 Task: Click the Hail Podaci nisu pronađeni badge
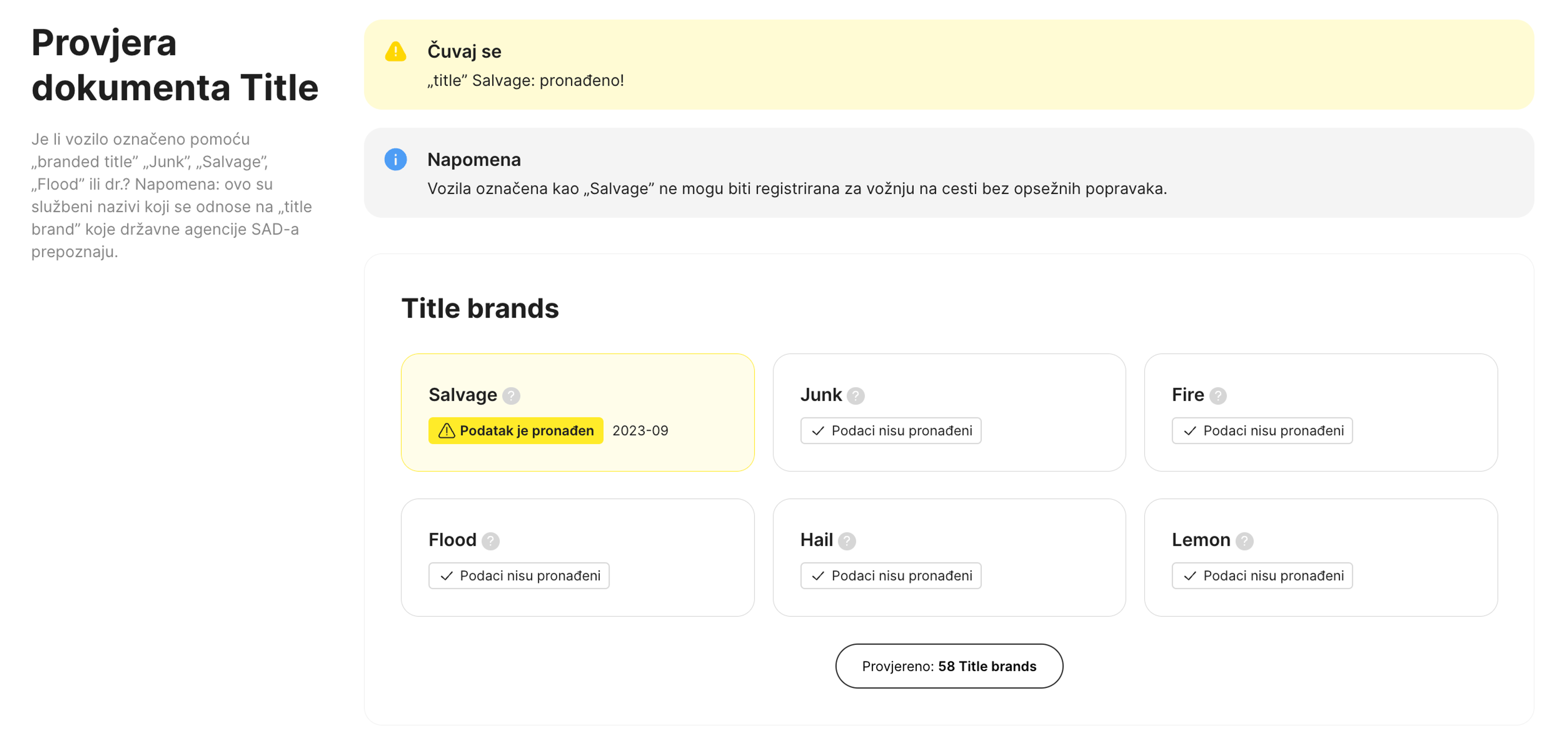tap(890, 575)
